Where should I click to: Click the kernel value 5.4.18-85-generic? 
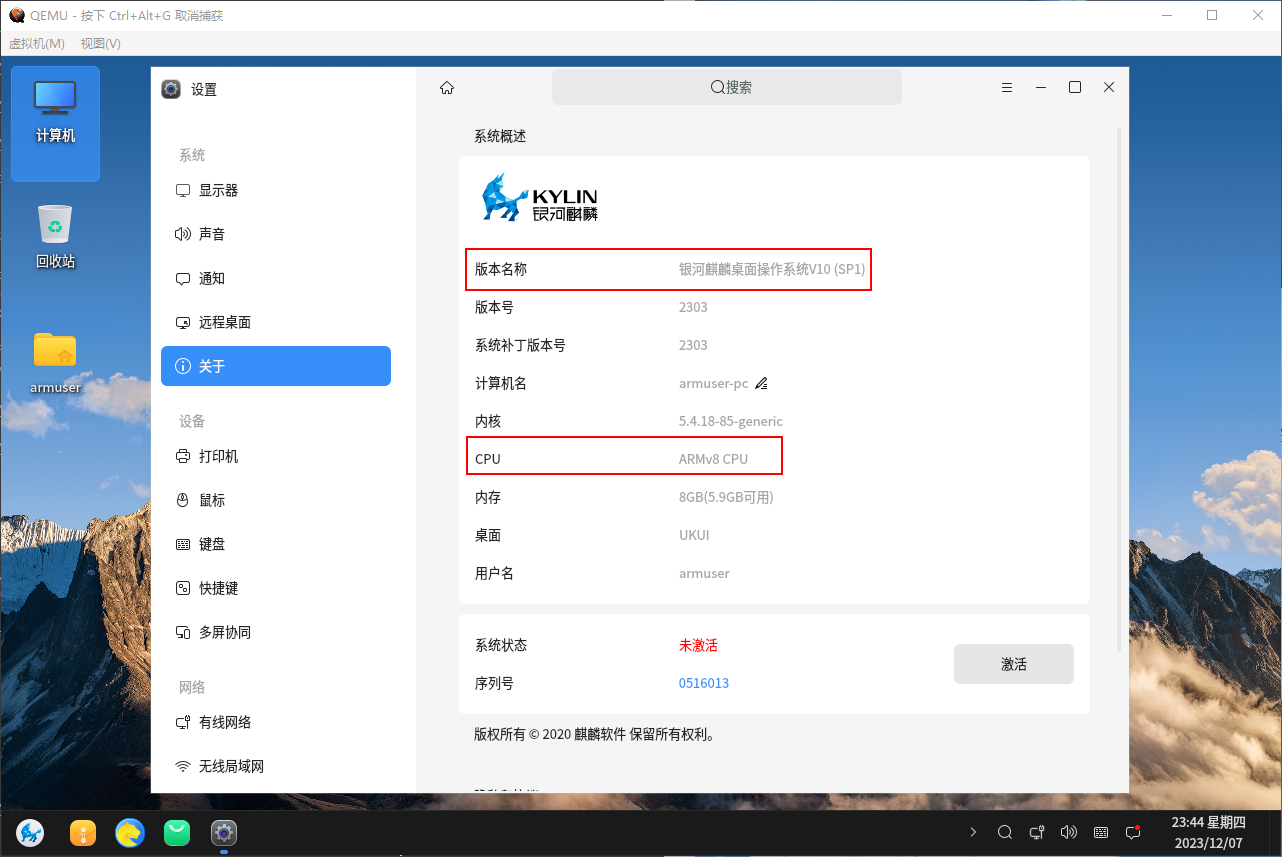731,421
